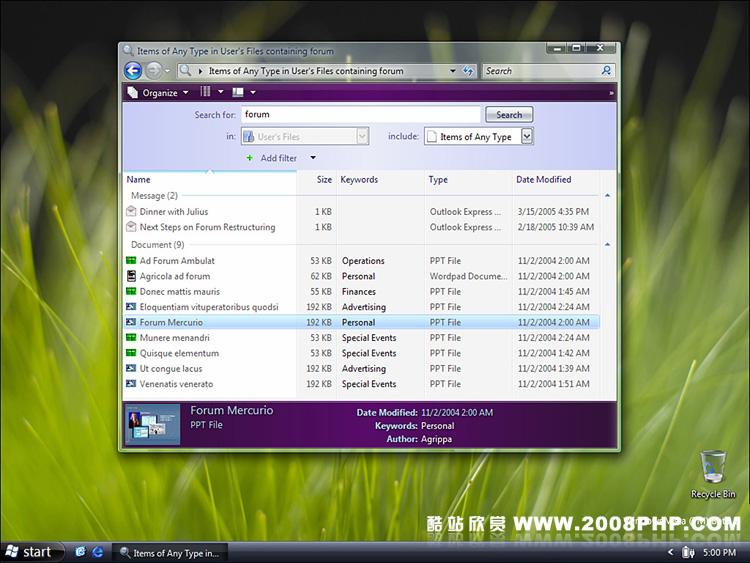Open the Recycle Bin on the desktop

click(713, 467)
